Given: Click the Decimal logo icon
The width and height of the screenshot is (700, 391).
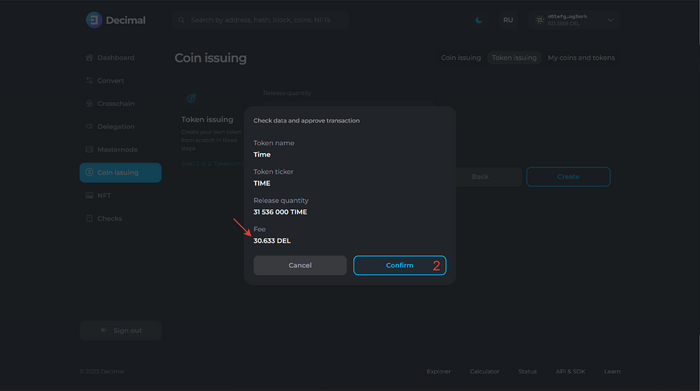Looking at the screenshot, I should (x=94, y=20).
